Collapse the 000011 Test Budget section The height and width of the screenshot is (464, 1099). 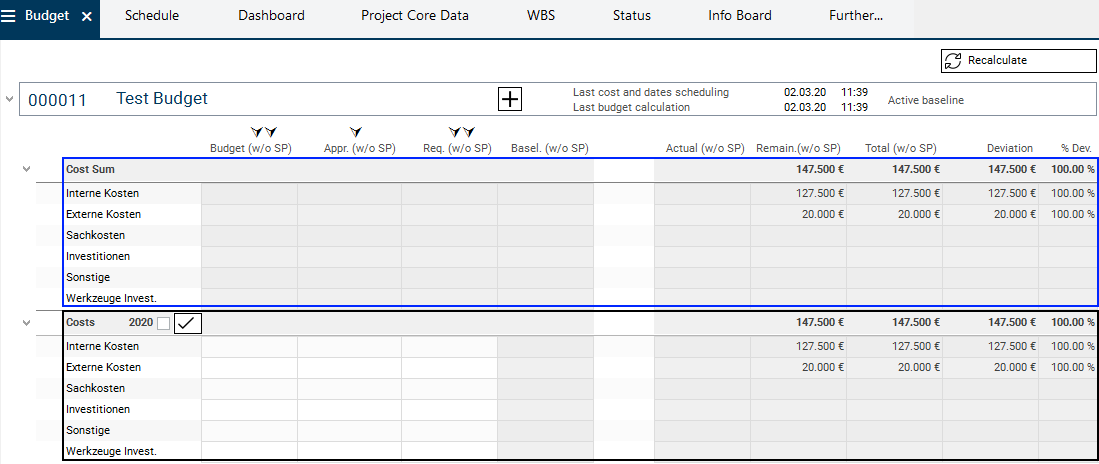click(x=10, y=99)
